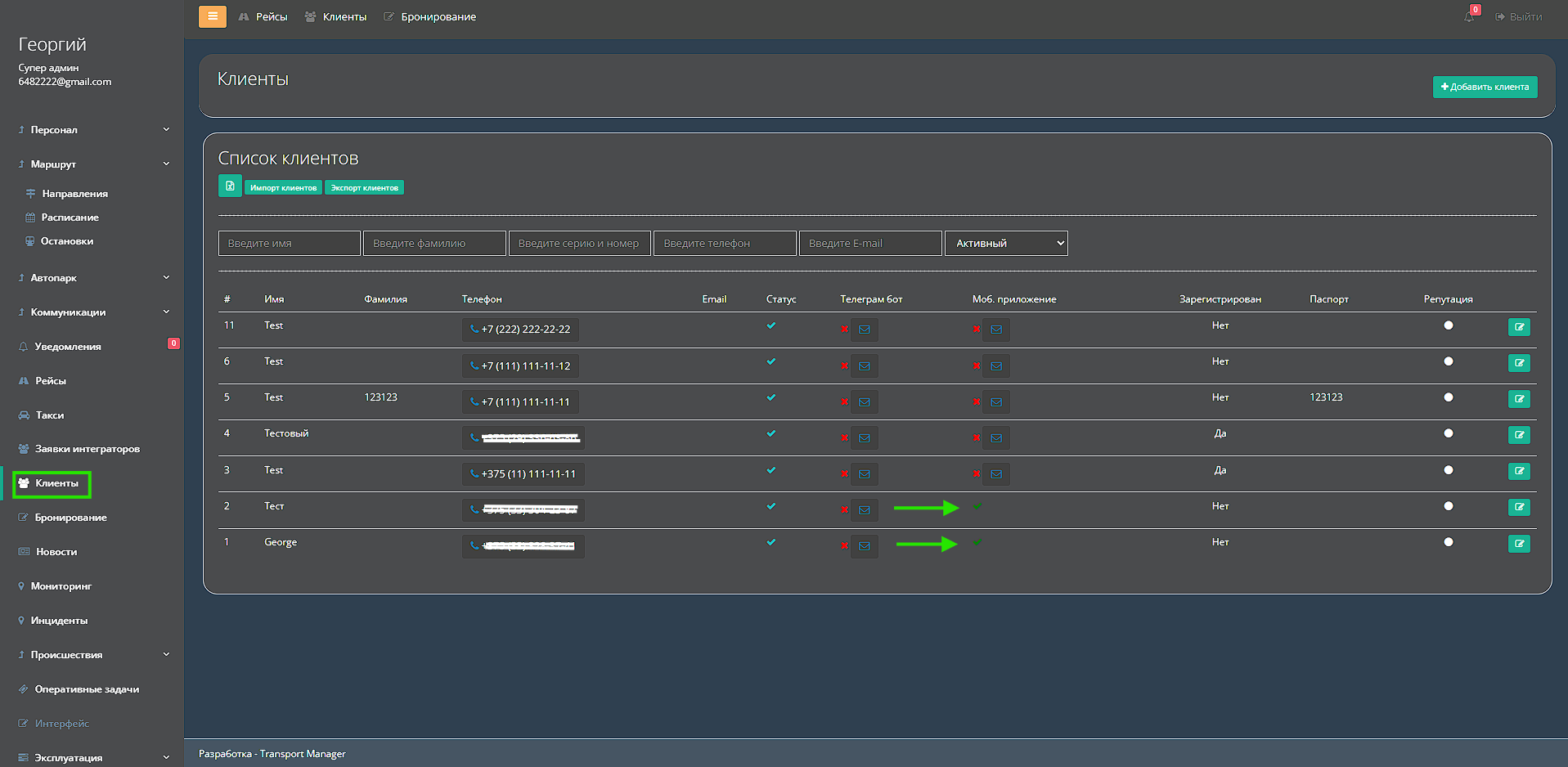Viewport: 1568px width, 767px height.
Task: Select reputation radio for client Тестовый
Action: click(1448, 433)
